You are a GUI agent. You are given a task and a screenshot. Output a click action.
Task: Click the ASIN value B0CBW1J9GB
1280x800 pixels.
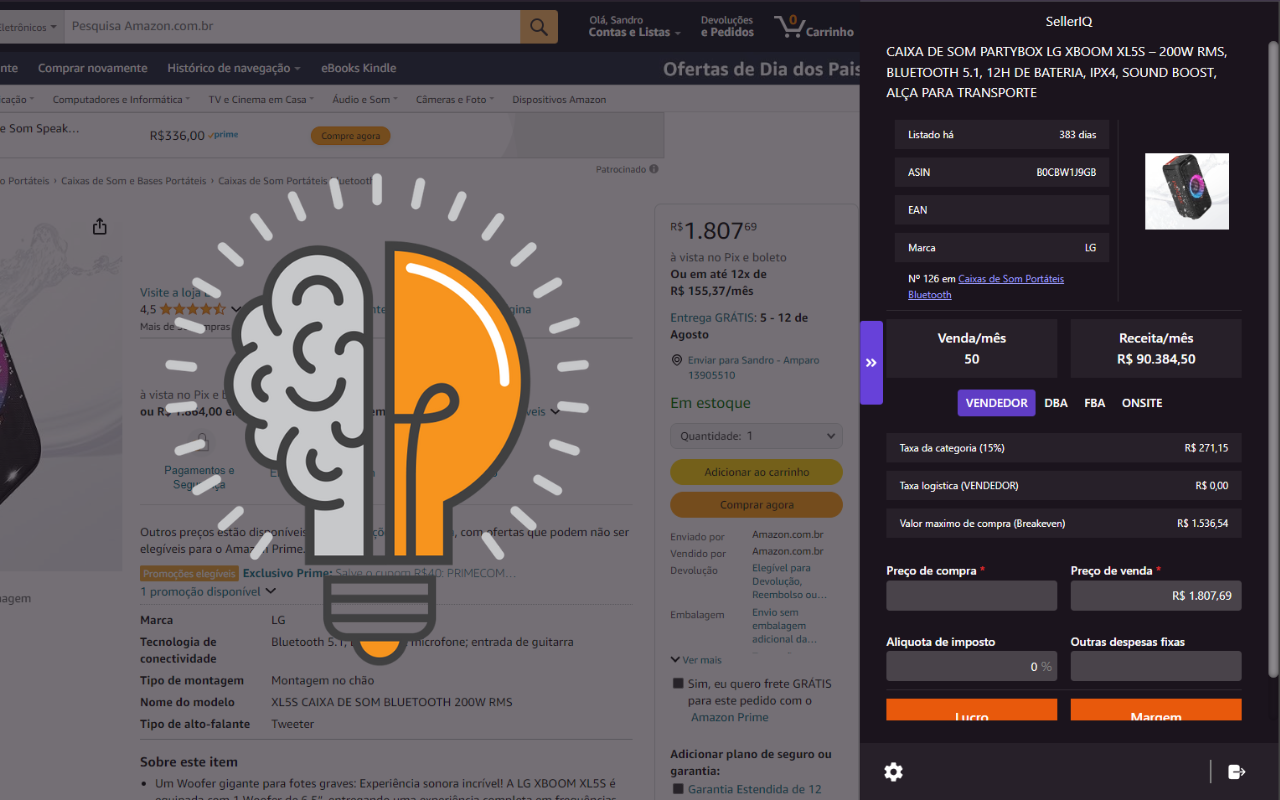[1066, 172]
